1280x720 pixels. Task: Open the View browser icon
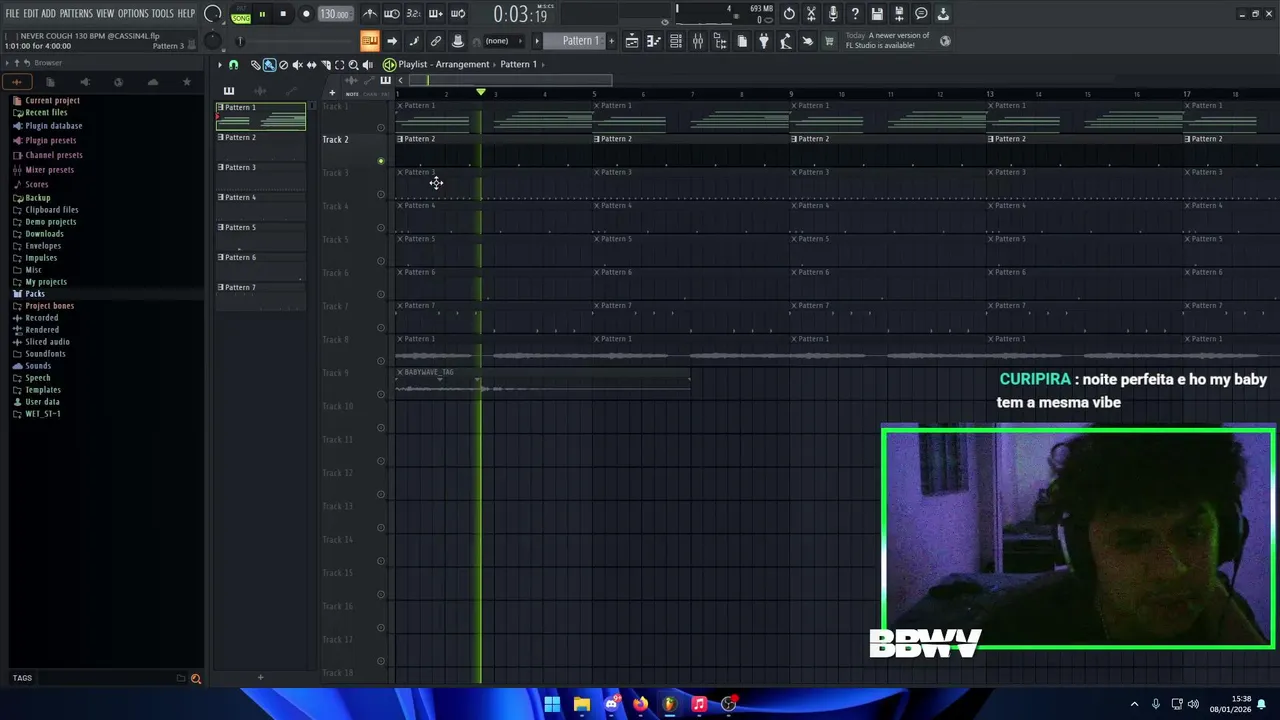(x=720, y=41)
